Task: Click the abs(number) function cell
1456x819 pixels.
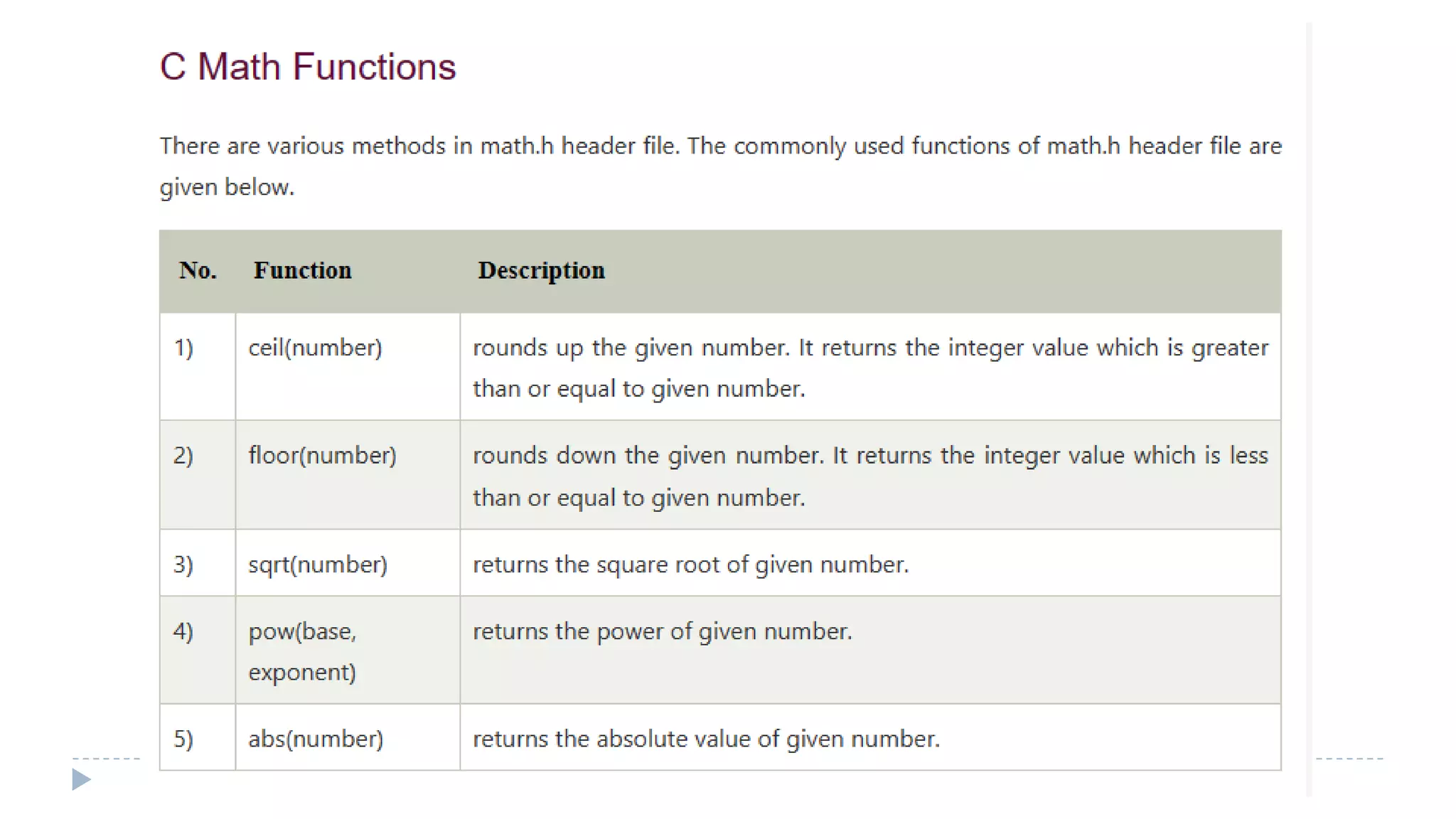Action: pos(348,737)
